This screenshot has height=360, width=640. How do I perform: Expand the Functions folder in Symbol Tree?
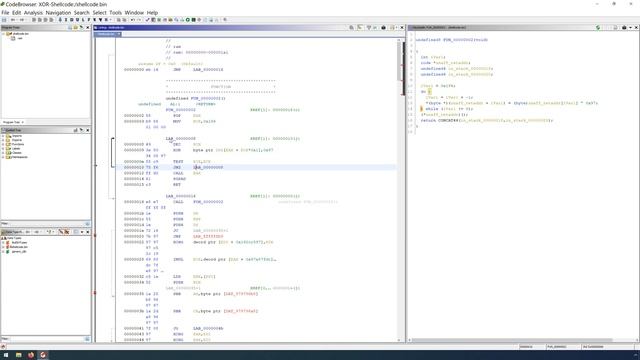(x=3, y=144)
